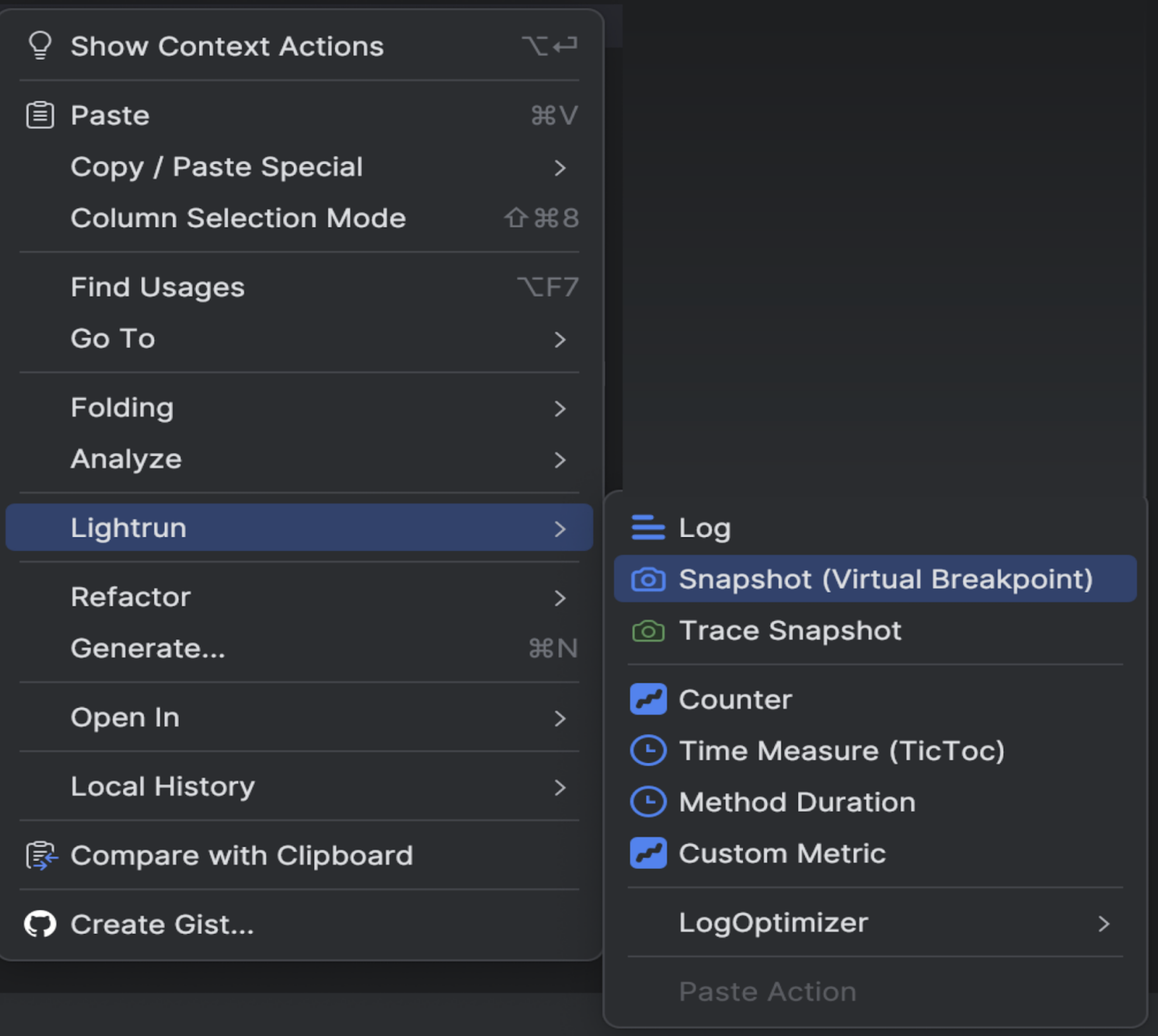Expand the Refactor submenu arrow
The height and width of the screenshot is (1036, 1158).
560,598
